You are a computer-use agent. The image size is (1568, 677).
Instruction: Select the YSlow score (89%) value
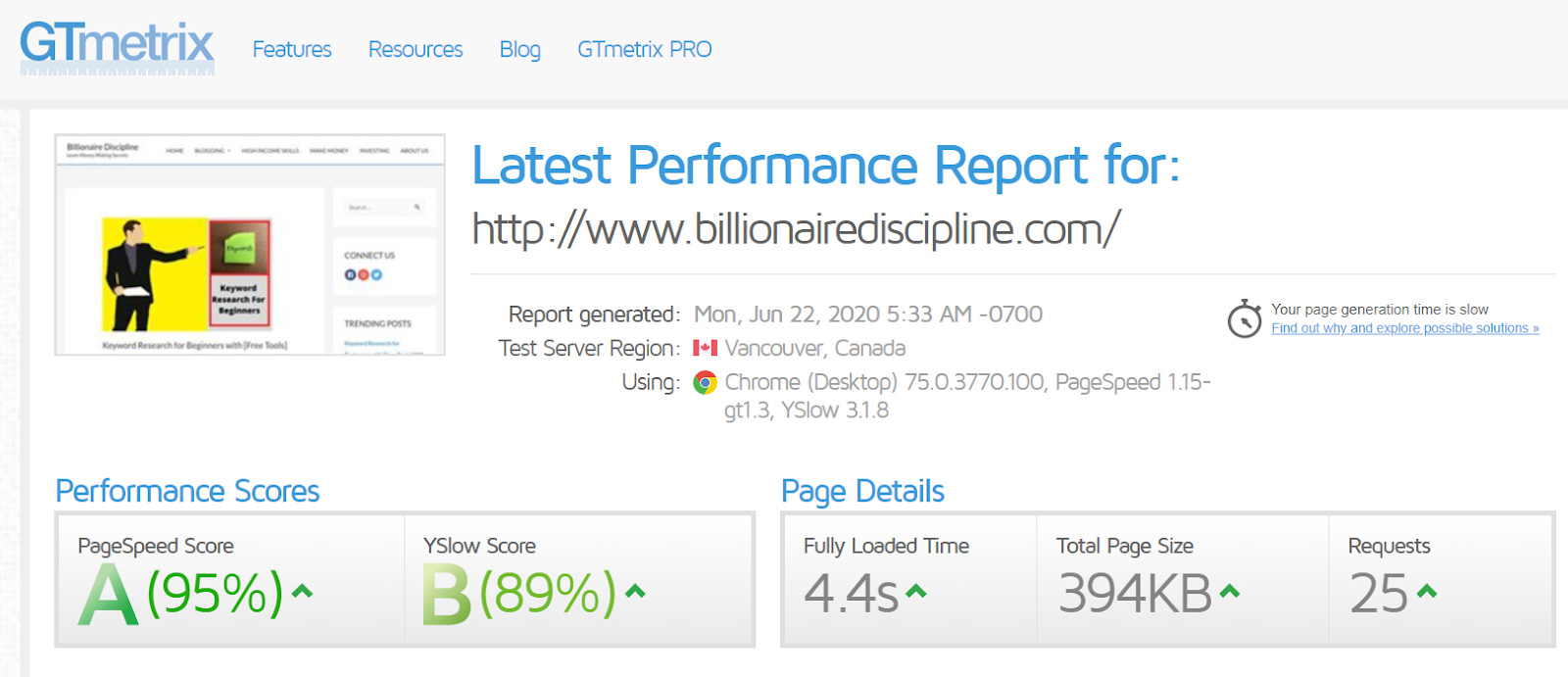[548, 593]
